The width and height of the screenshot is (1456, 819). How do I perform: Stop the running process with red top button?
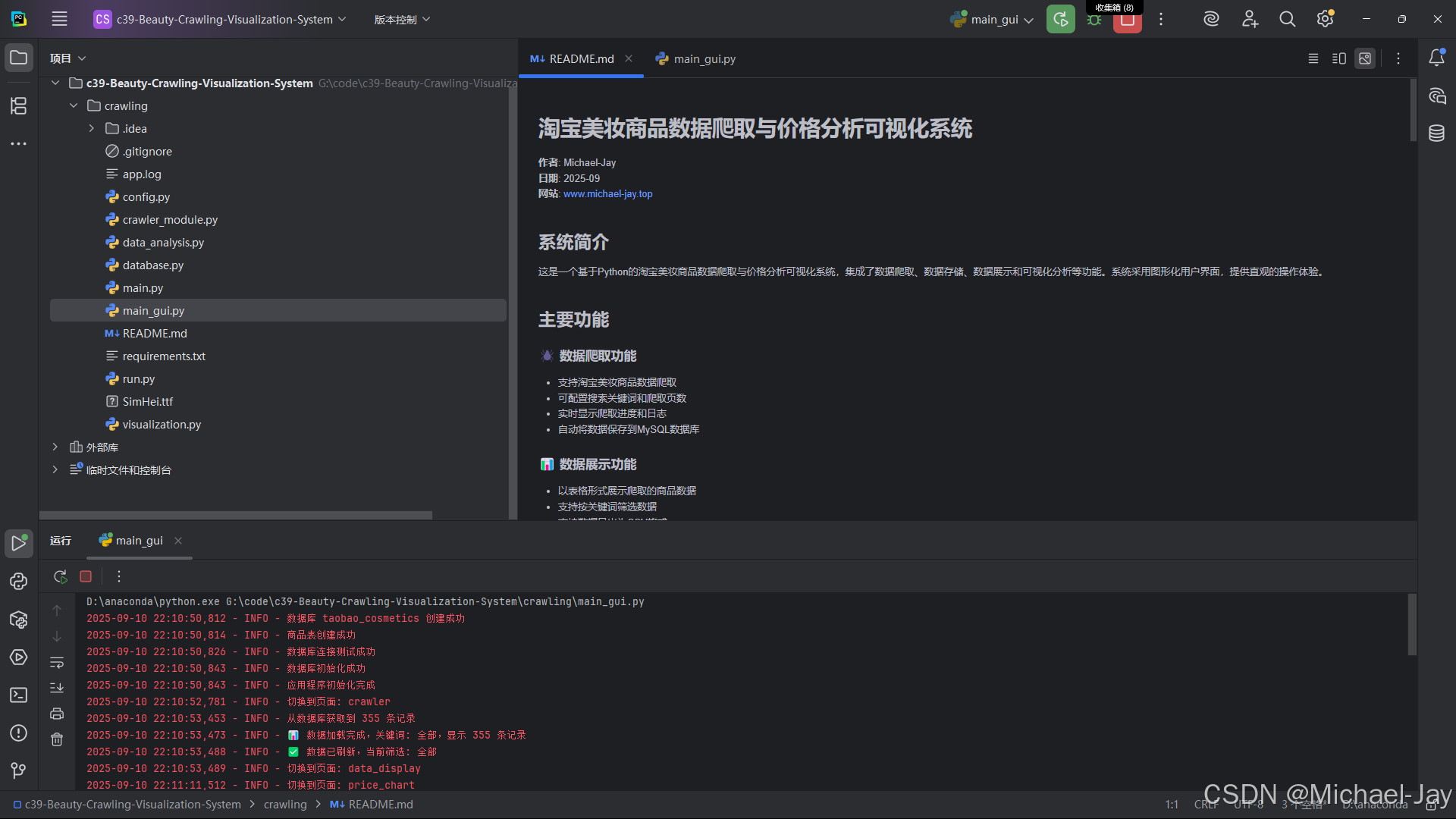[1127, 20]
